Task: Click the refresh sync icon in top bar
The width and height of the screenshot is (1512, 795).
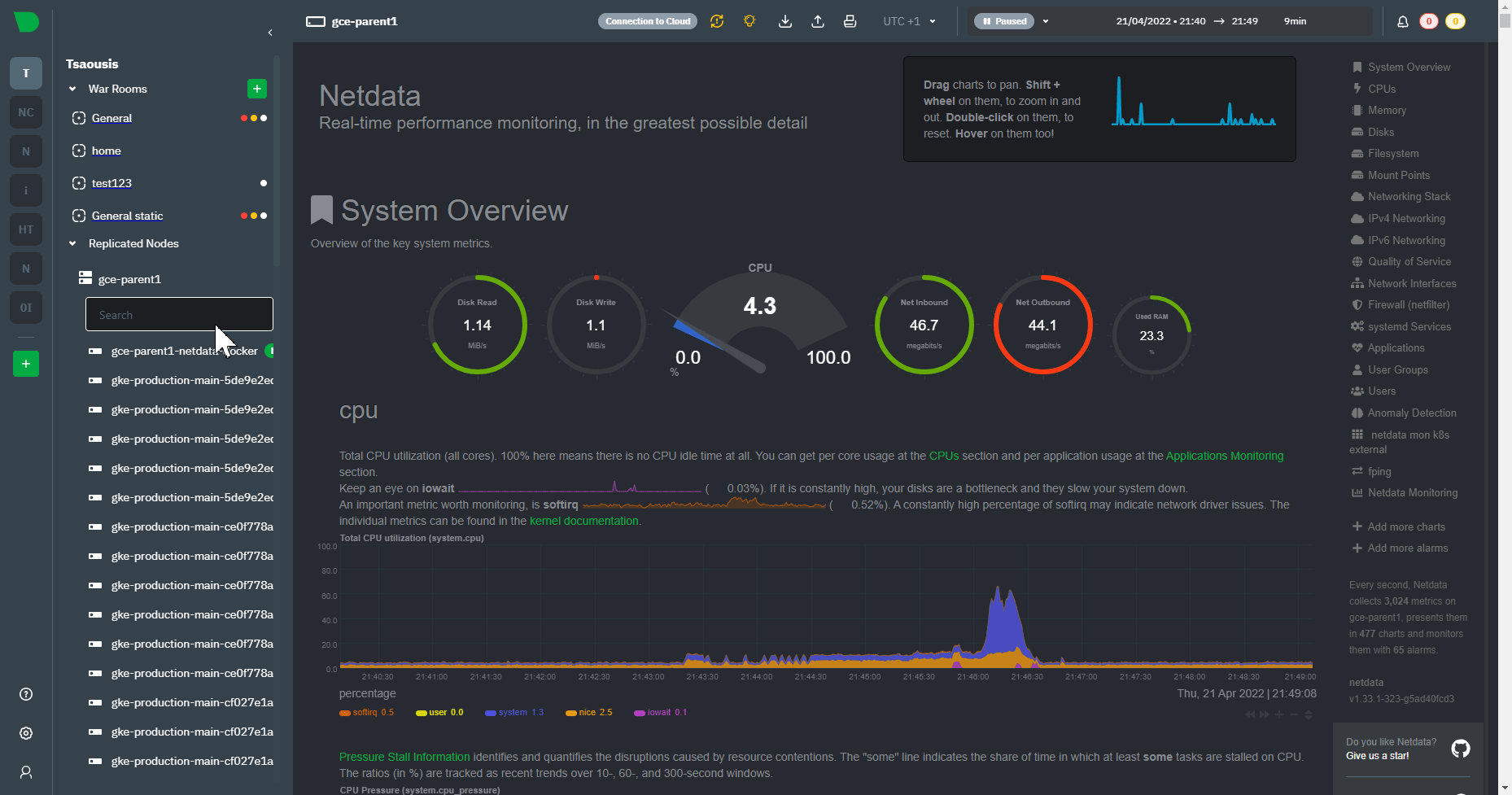Action: [x=717, y=21]
